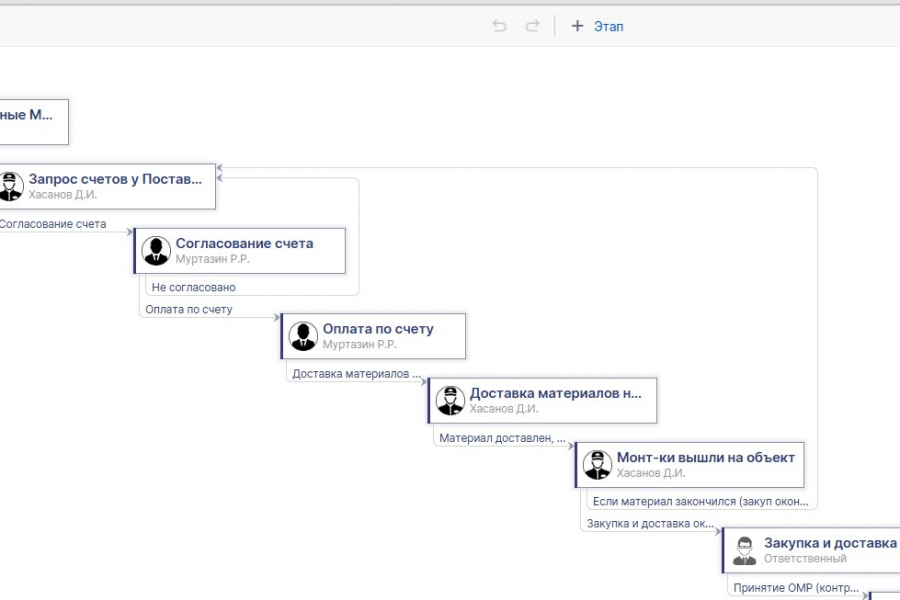Click avatar on Монт-ки вышли на объект stage
The image size is (900, 600).
(597, 465)
